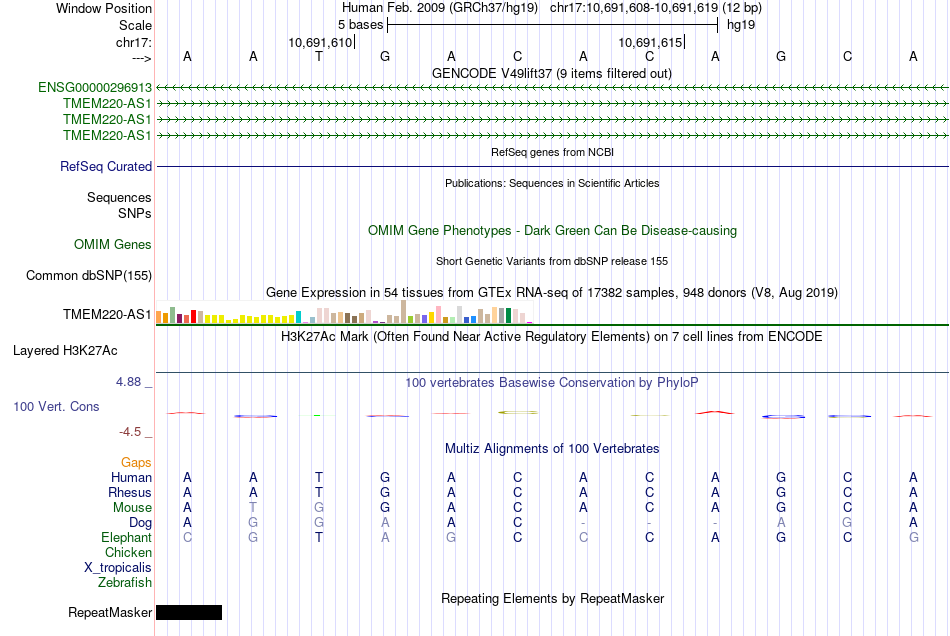Click the tallest tan bar in GTEx chart
950x636 pixels.
click(x=404, y=312)
